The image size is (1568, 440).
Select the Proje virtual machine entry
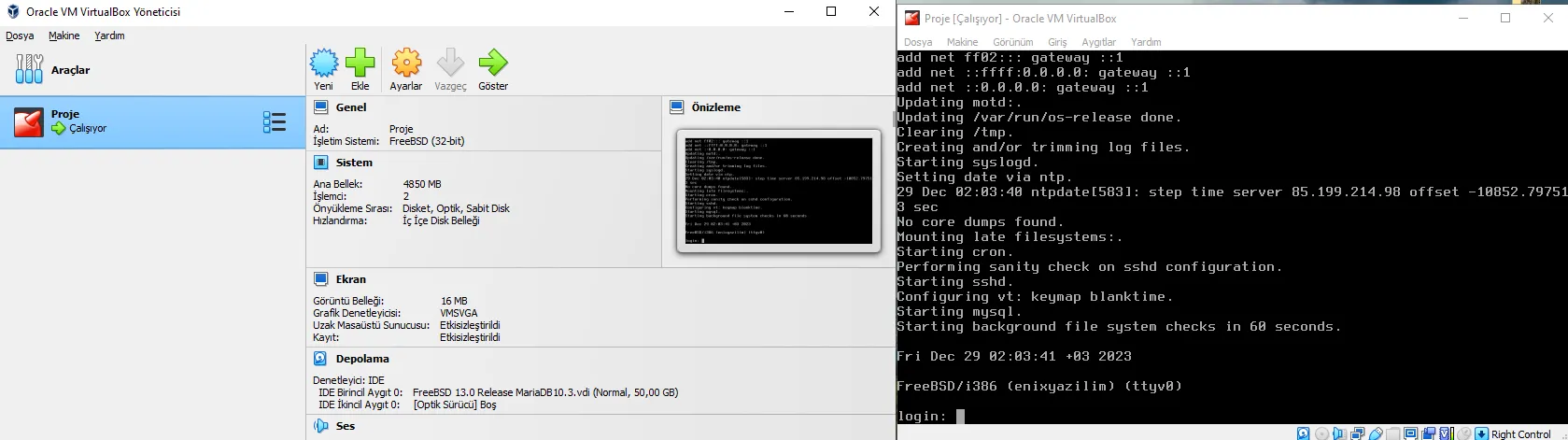[x=152, y=122]
